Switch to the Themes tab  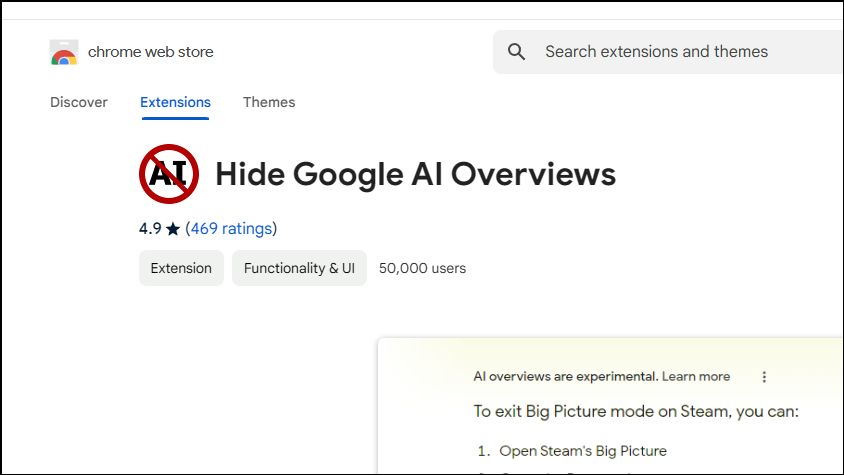point(269,102)
